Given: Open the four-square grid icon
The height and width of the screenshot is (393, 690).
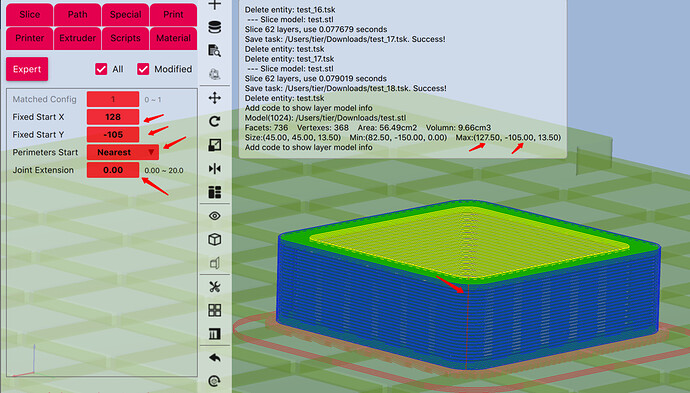Looking at the screenshot, I should tap(215, 310).
